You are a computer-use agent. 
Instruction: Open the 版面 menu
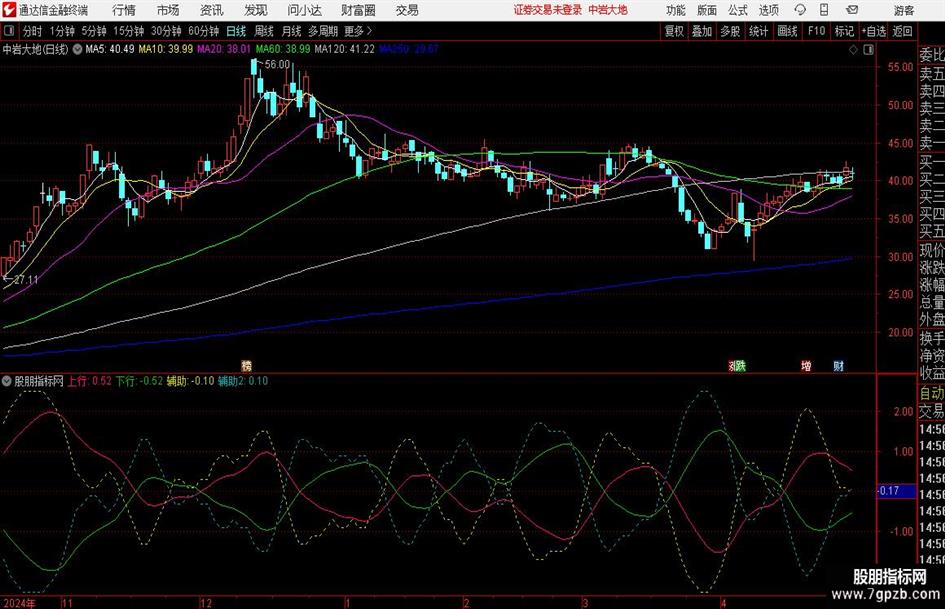[707, 10]
